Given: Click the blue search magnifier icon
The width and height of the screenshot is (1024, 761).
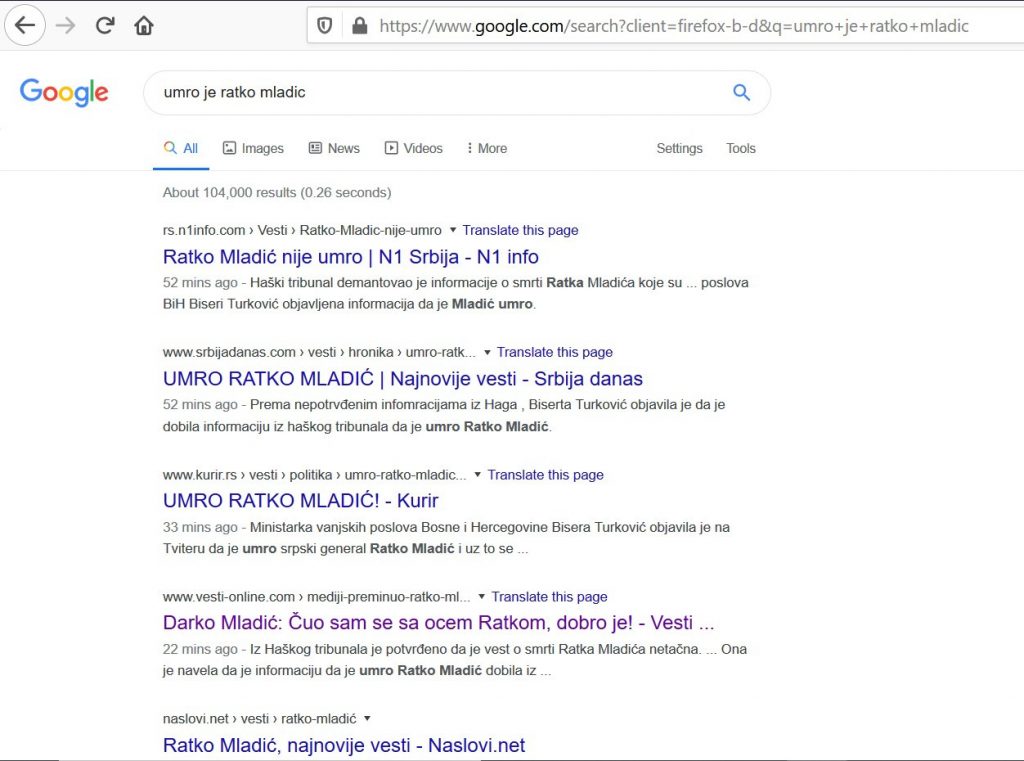Looking at the screenshot, I should tap(741, 92).
